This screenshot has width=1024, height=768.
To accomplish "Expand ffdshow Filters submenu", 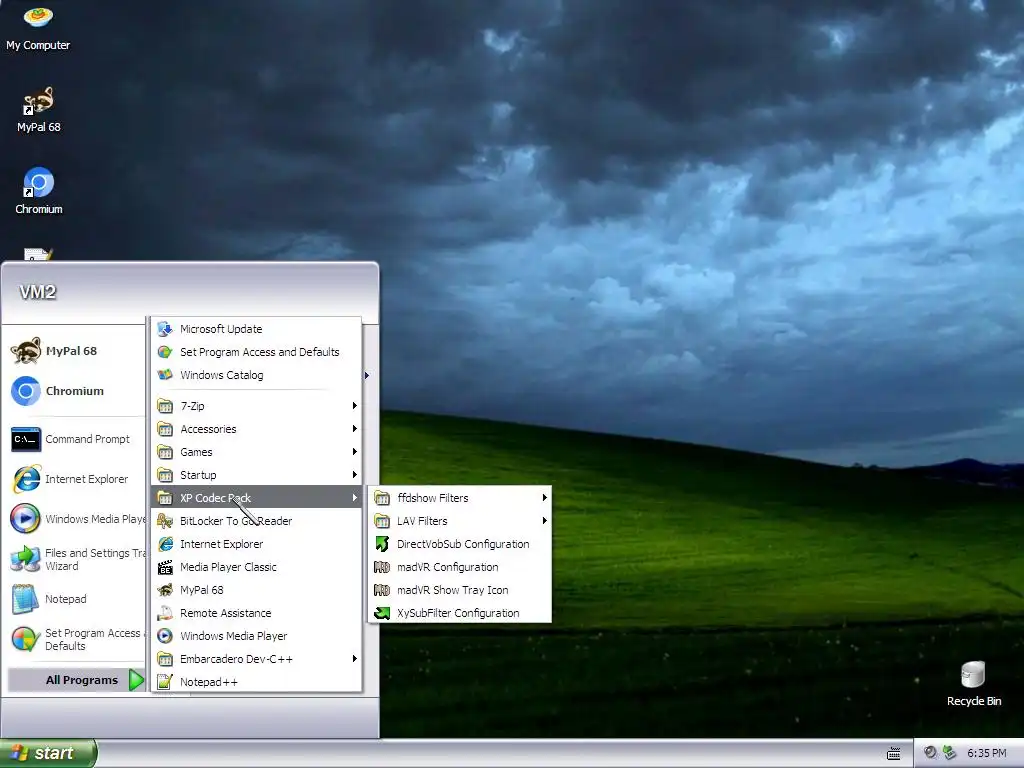I will [460, 498].
